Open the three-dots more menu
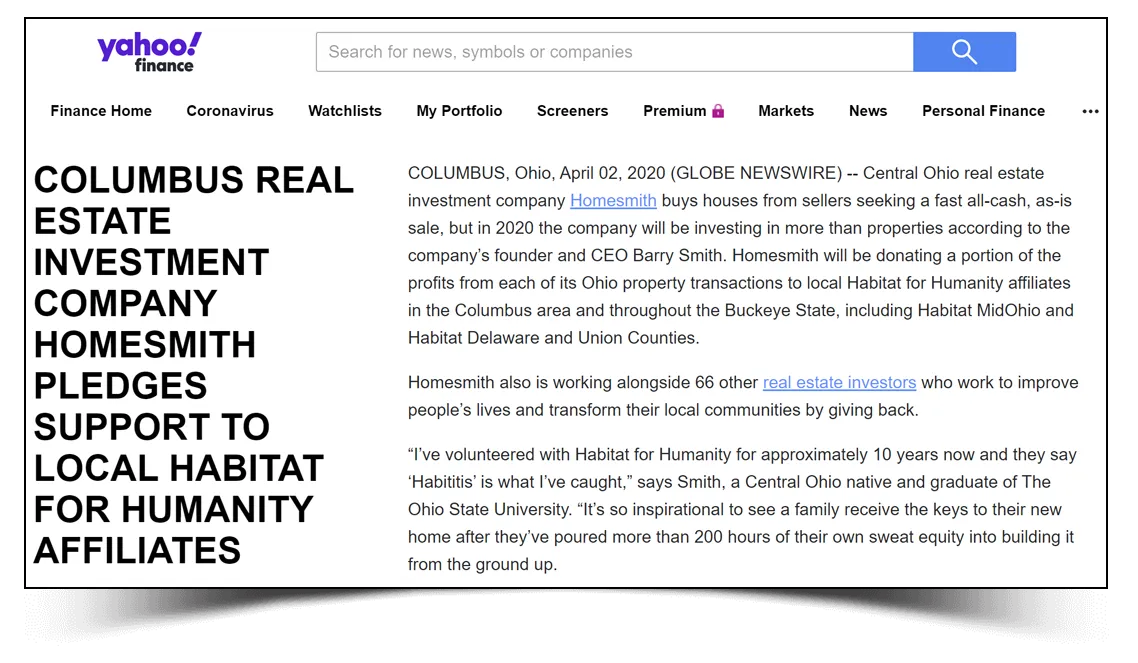Image resolution: width=1138 pixels, height=663 pixels. tap(1090, 111)
